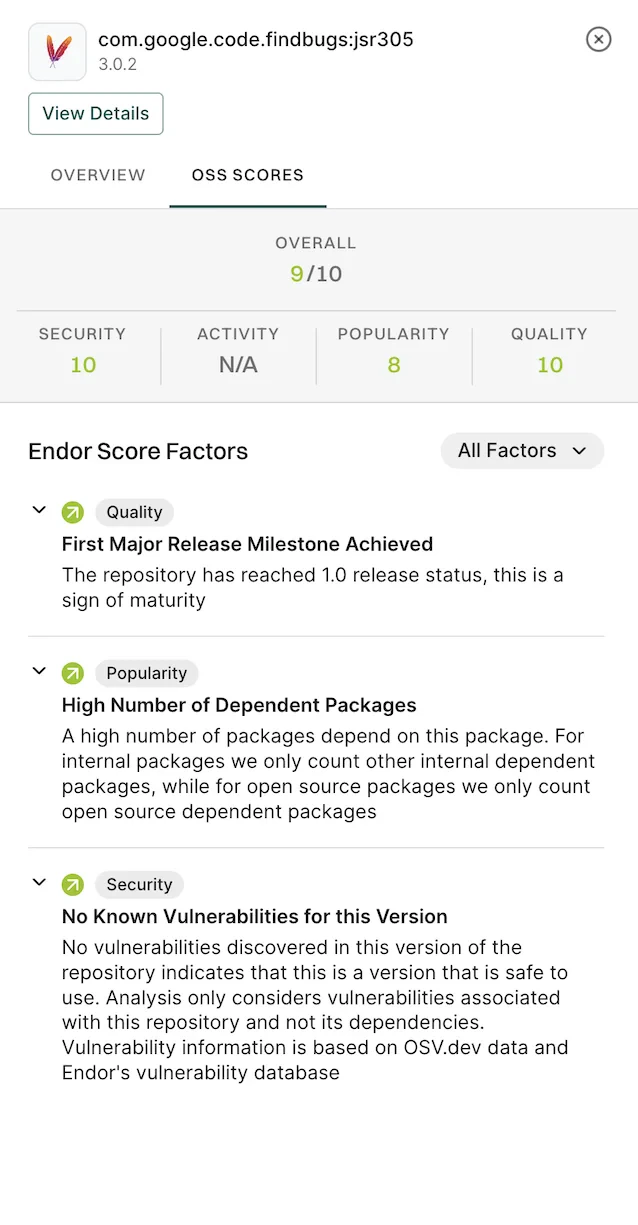The height and width of the screenshot is (1225, 638).
Task: Select the Security badge chip
Action: pyautogui.click(x=139, y=884)
